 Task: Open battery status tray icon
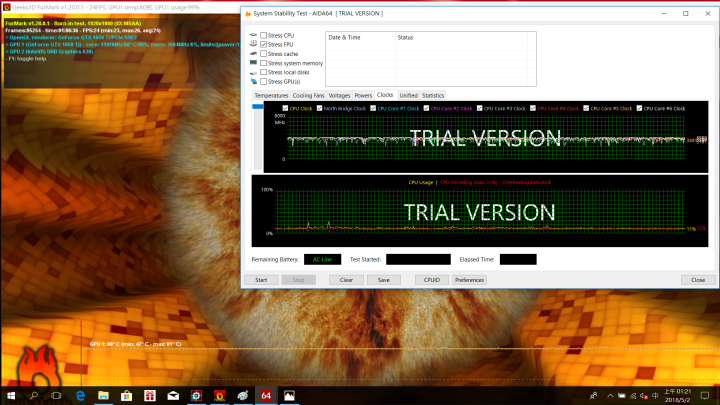point(621,395)
